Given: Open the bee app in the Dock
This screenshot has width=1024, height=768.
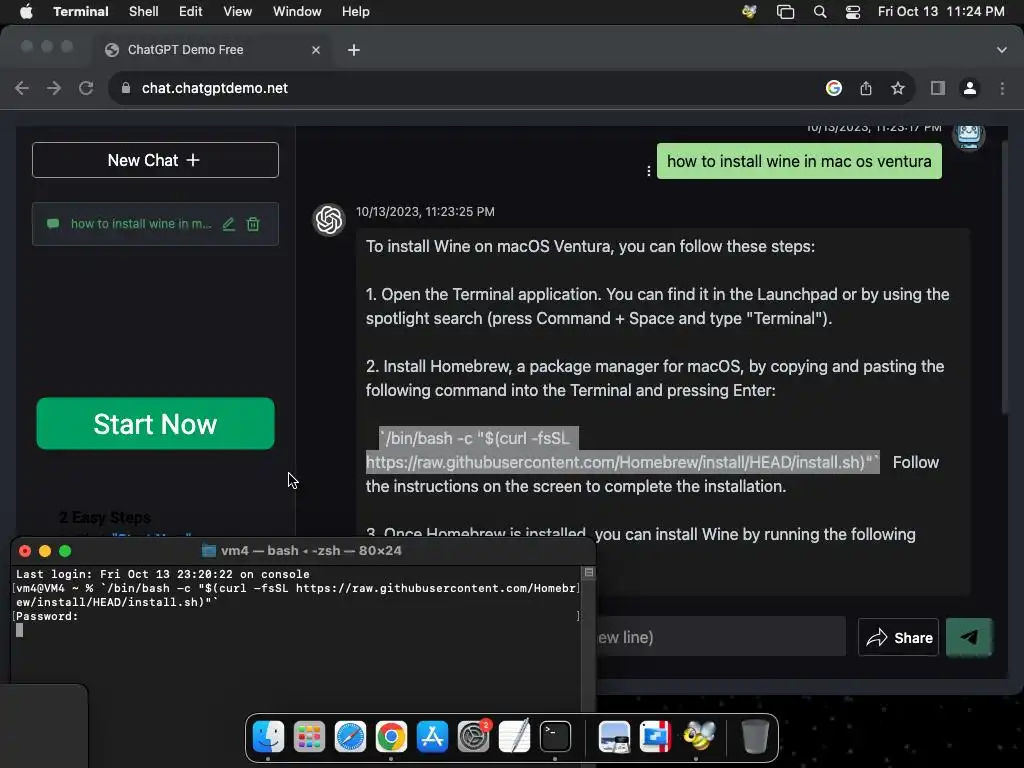Looking at the screenshot, I should pyautogui.click(x=697, y=737).
